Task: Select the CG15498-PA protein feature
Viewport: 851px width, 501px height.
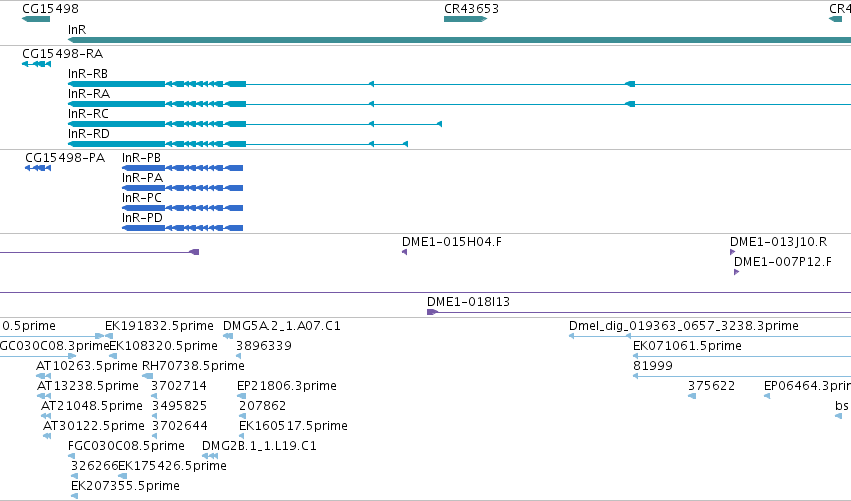Action: [38, 168]
